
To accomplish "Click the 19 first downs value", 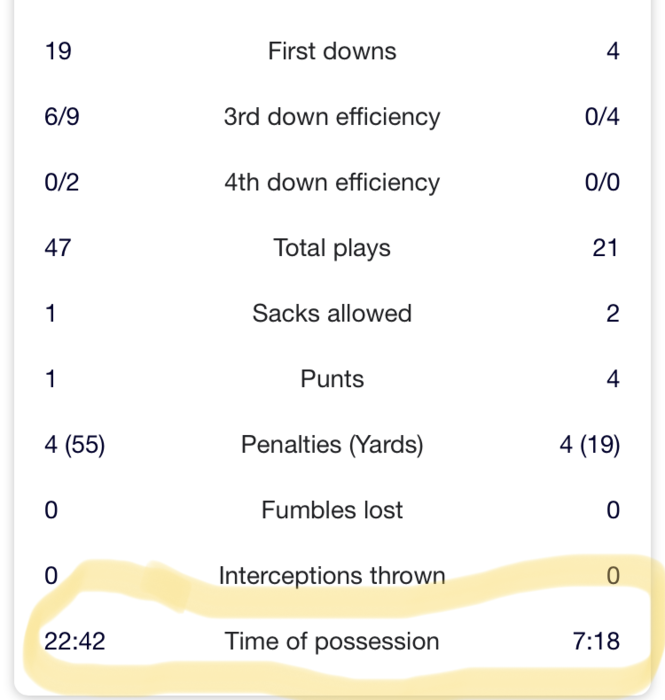I will (x=58, y=51).
